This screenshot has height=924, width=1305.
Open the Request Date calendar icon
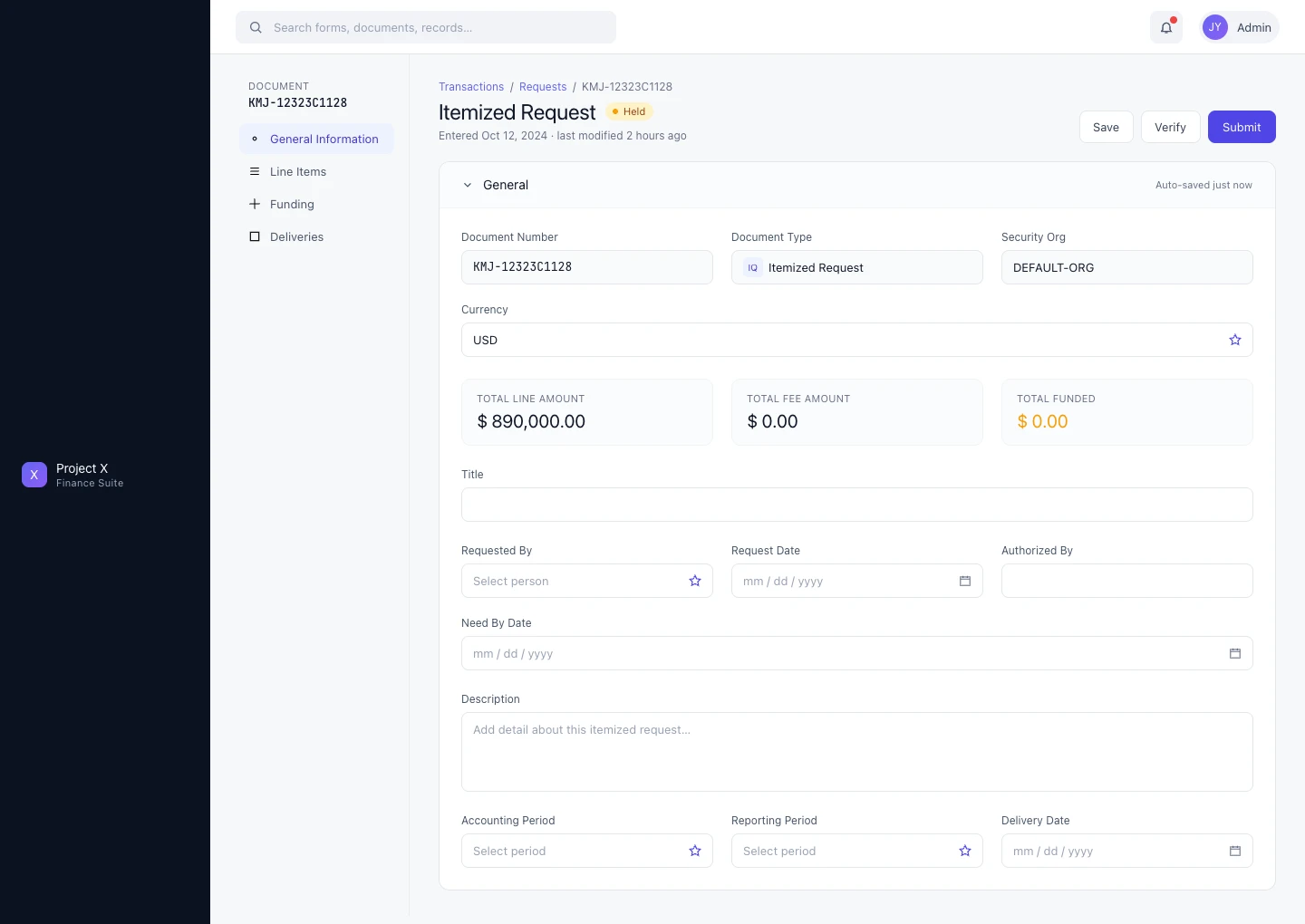[x=965, y=581]
